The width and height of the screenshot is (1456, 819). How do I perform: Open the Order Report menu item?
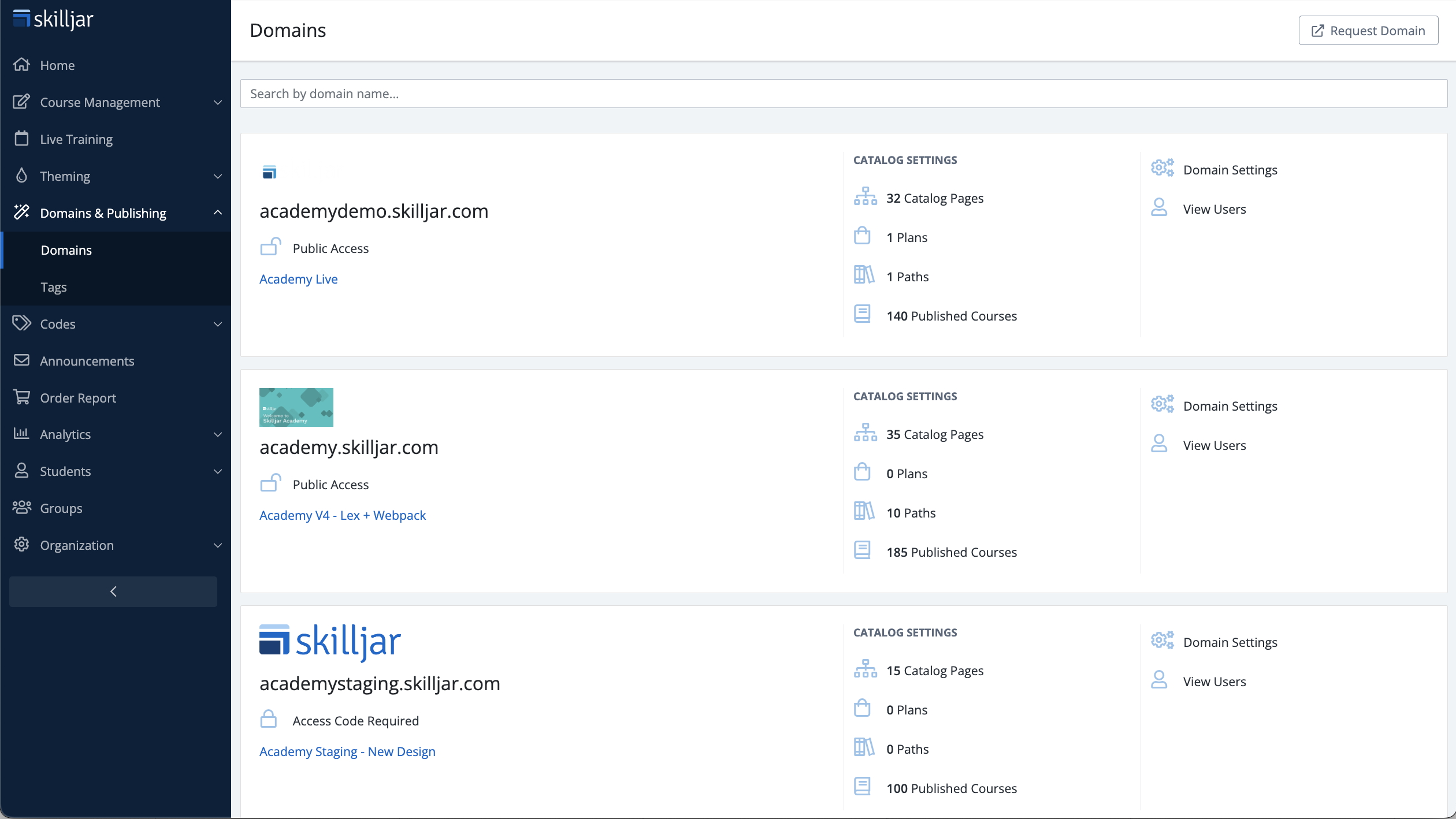116,398
